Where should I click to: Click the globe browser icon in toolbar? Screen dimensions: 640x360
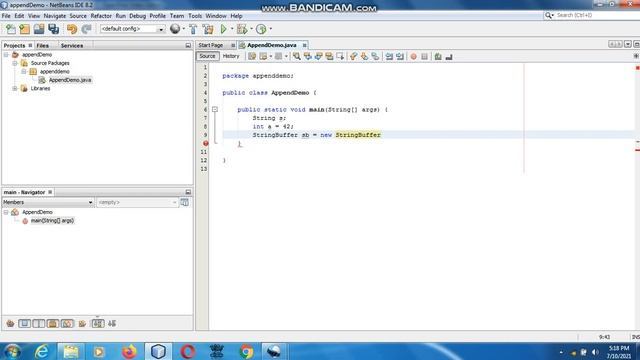coord(175,29)
